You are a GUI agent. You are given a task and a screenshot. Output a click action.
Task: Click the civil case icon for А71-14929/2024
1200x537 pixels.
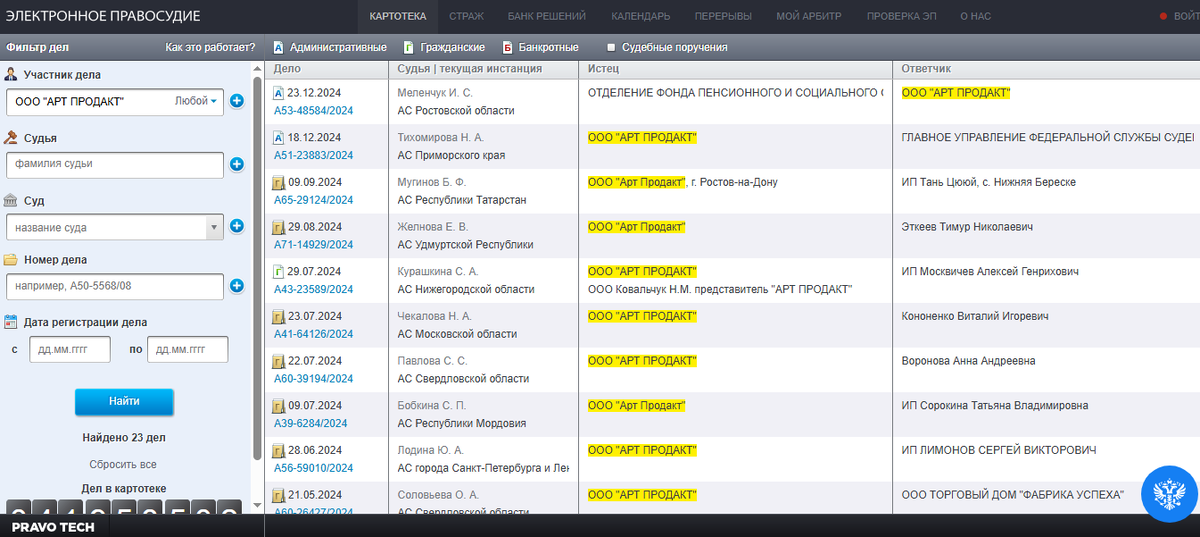tap(279, 227)
